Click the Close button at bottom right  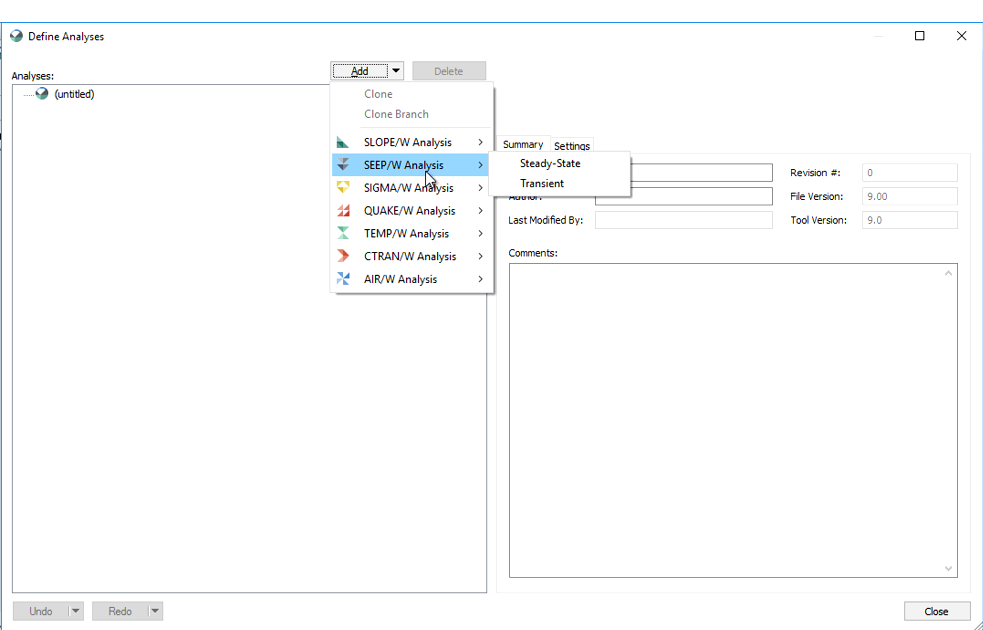[936, 611]
